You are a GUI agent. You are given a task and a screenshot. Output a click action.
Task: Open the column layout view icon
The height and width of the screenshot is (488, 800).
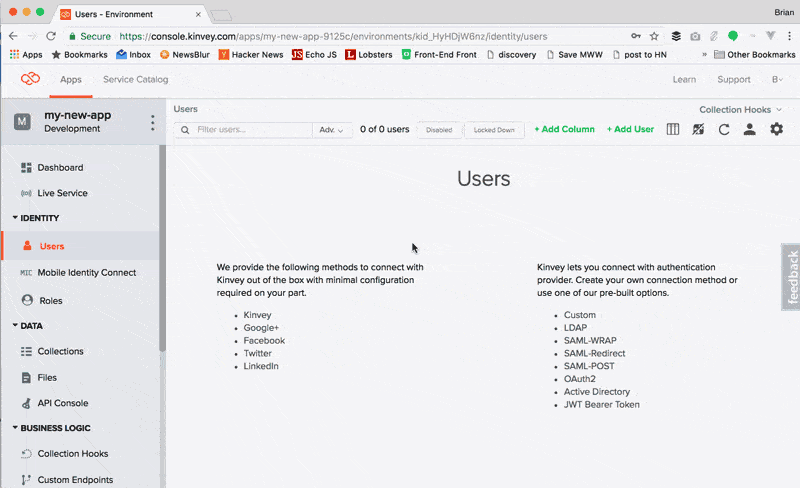click(673, 129)
